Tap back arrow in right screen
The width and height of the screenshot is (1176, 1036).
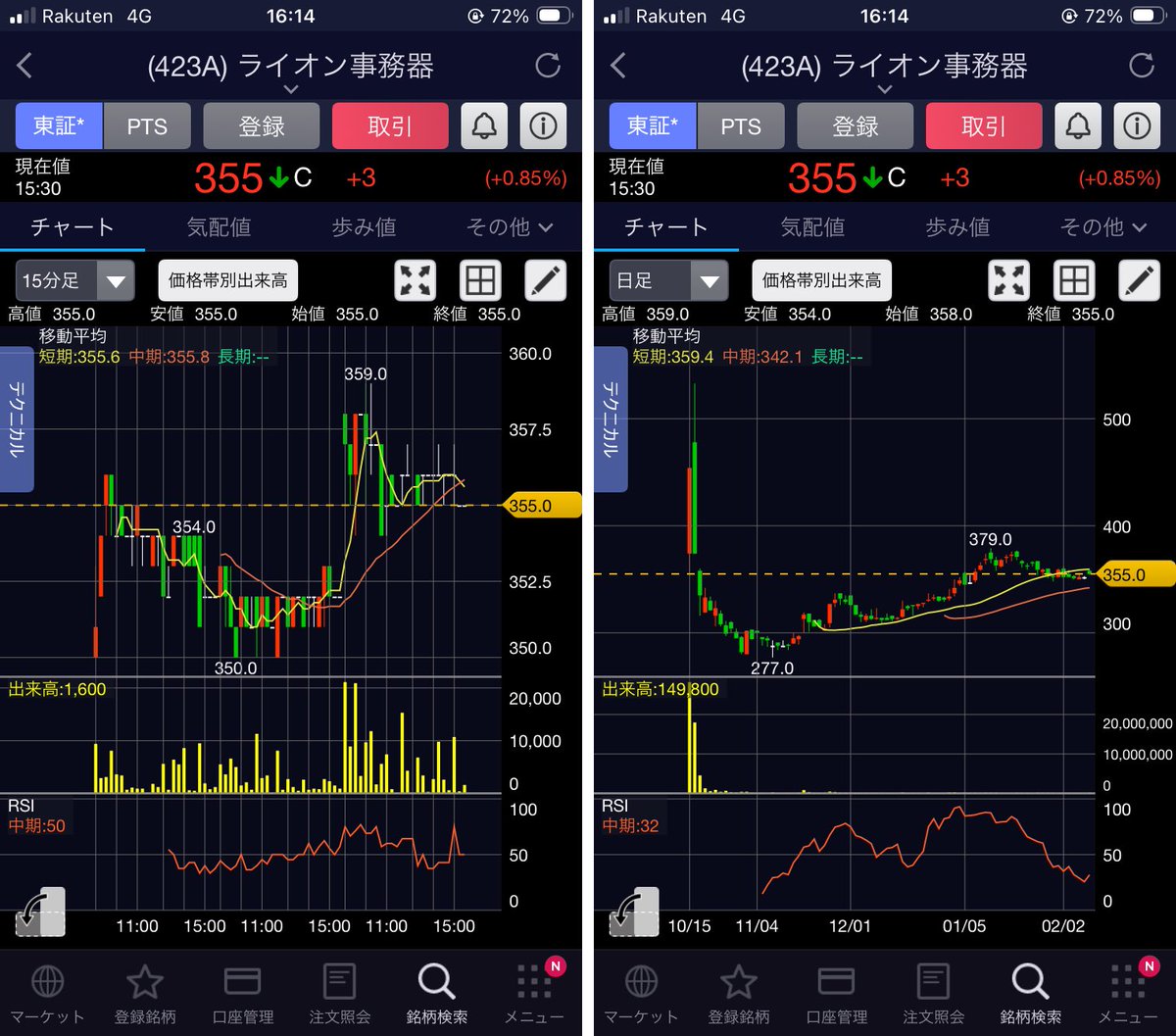(x=618, y=66)
